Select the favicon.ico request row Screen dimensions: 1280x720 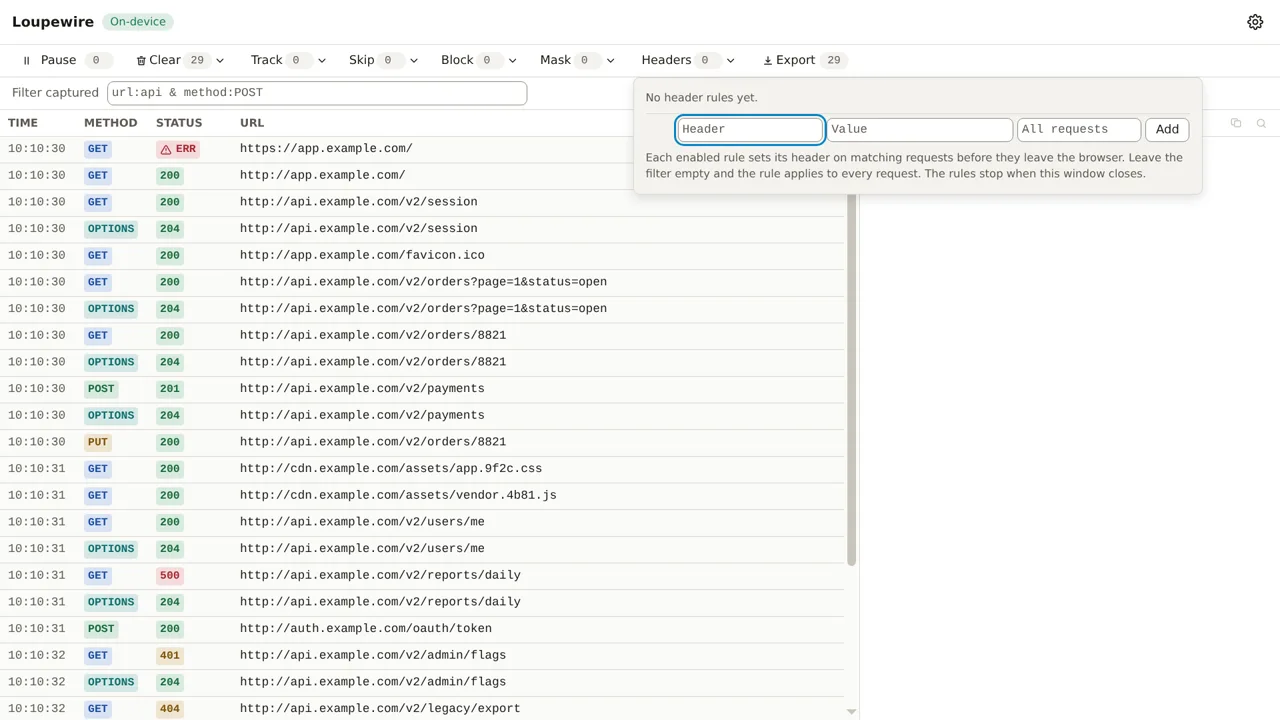tap(422, 256)
